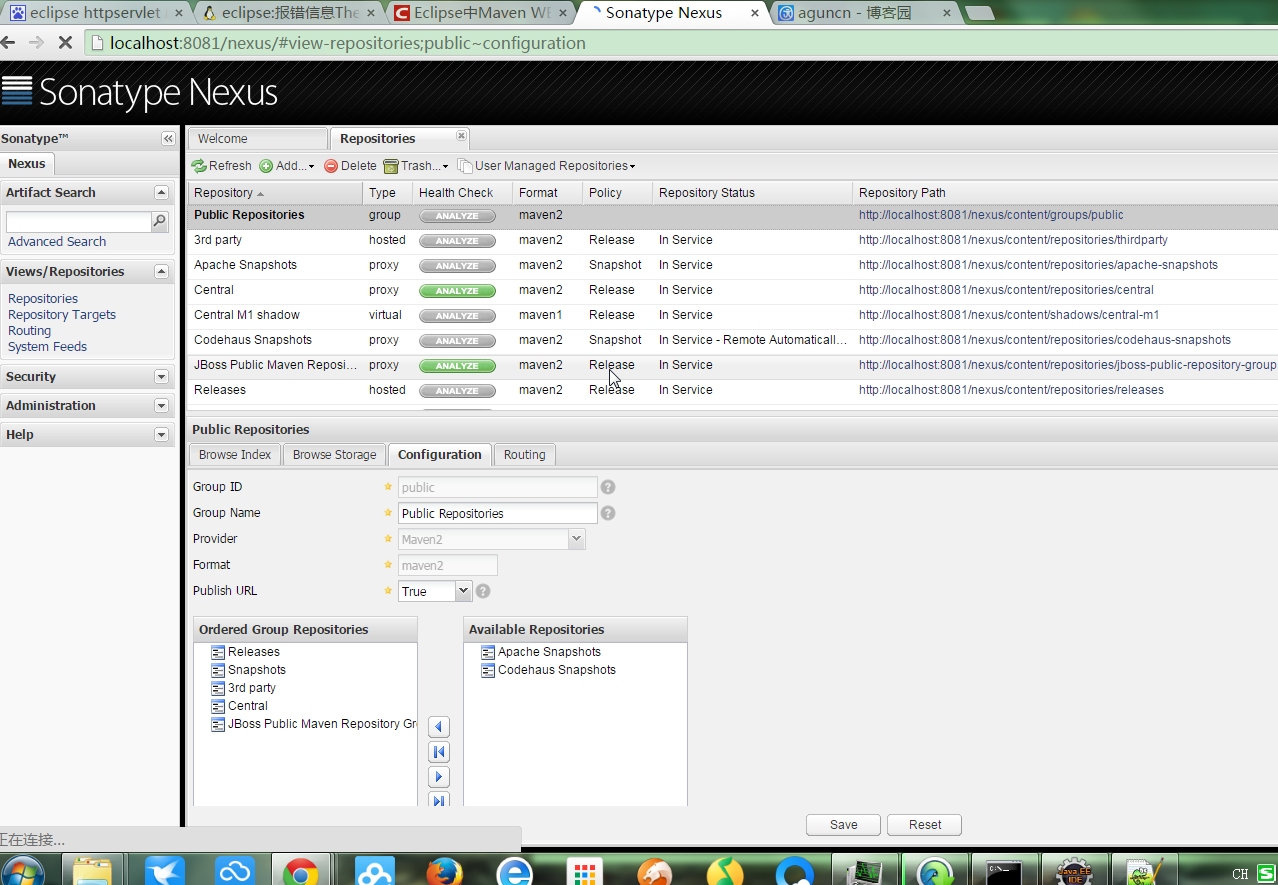Image resolution: width=1278 pixels, height=885 pixels.
Task: Expand the Help section
Action: point(161,434)
